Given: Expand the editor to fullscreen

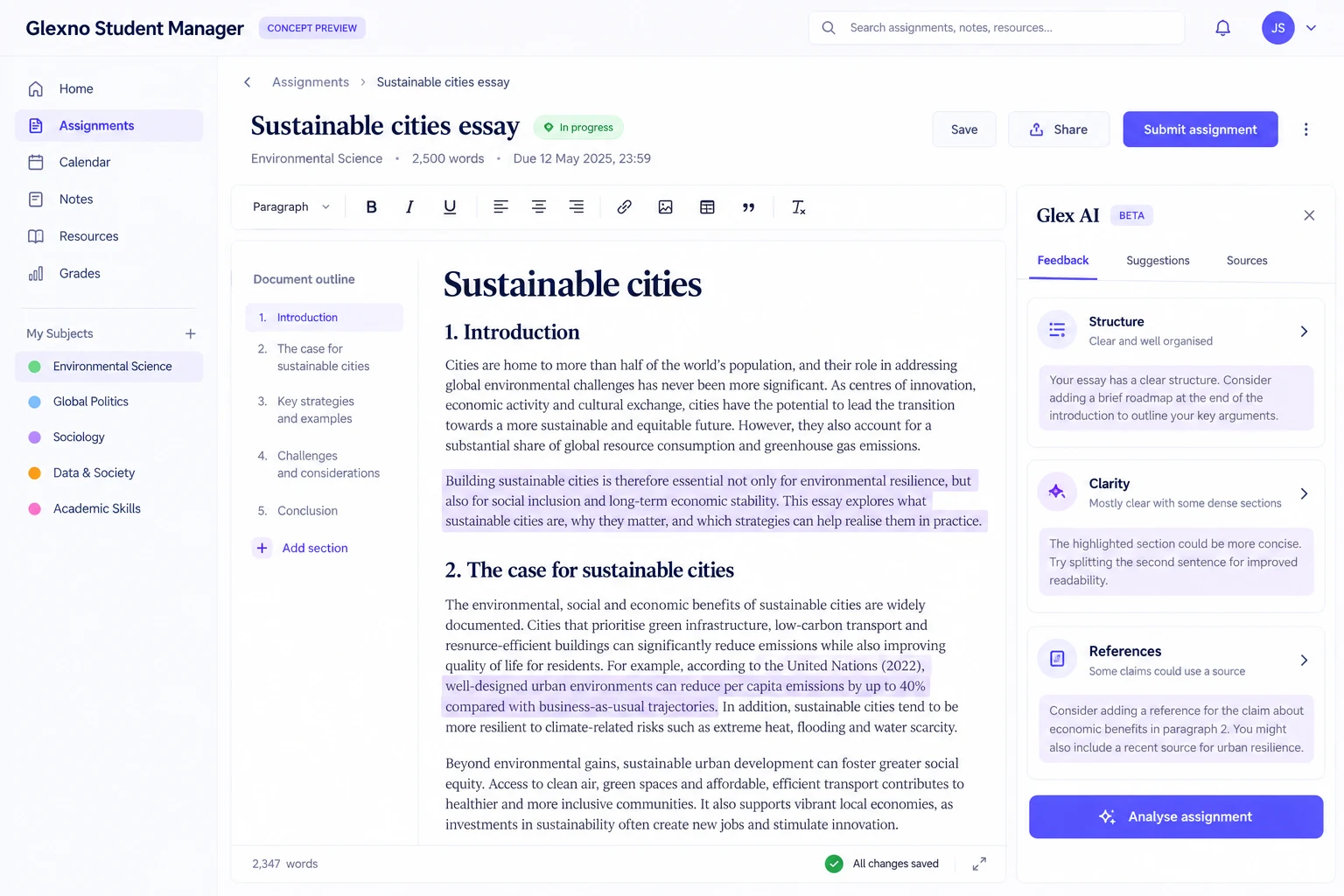Looking at the screenshot, I should click(979, 864).
